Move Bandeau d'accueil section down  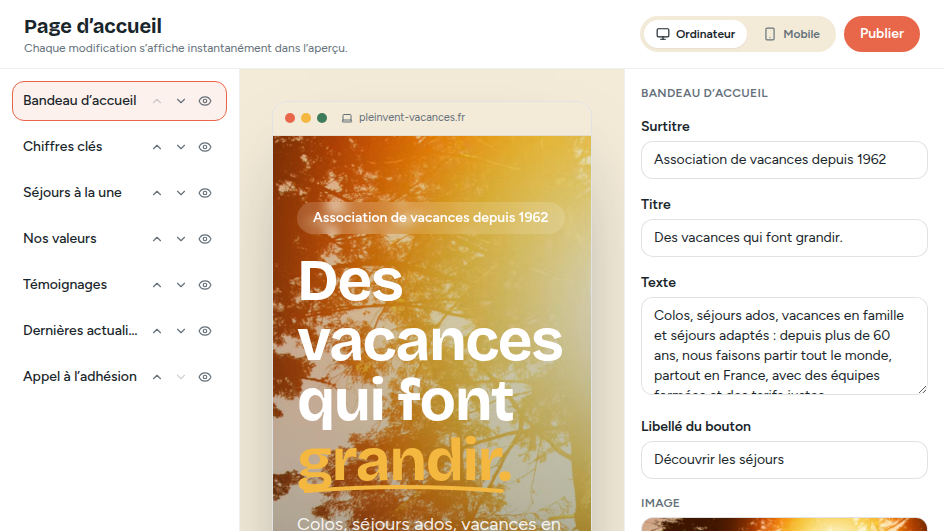tap(181, 101)
